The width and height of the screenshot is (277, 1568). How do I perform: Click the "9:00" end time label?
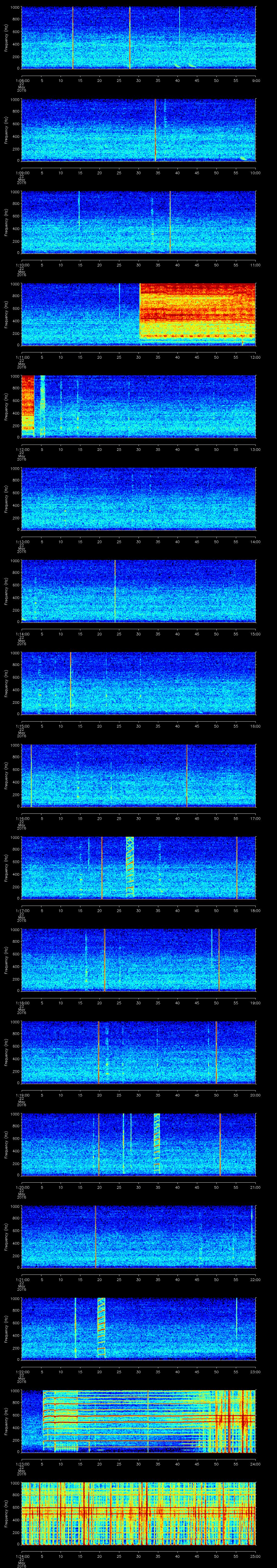coord(256,80)
